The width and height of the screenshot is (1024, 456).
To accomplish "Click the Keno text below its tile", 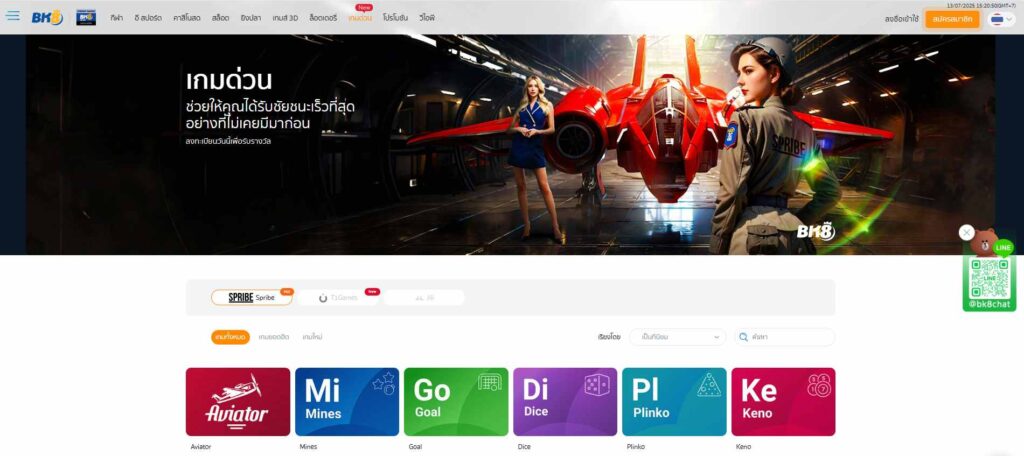I will (x=743, y=447).
